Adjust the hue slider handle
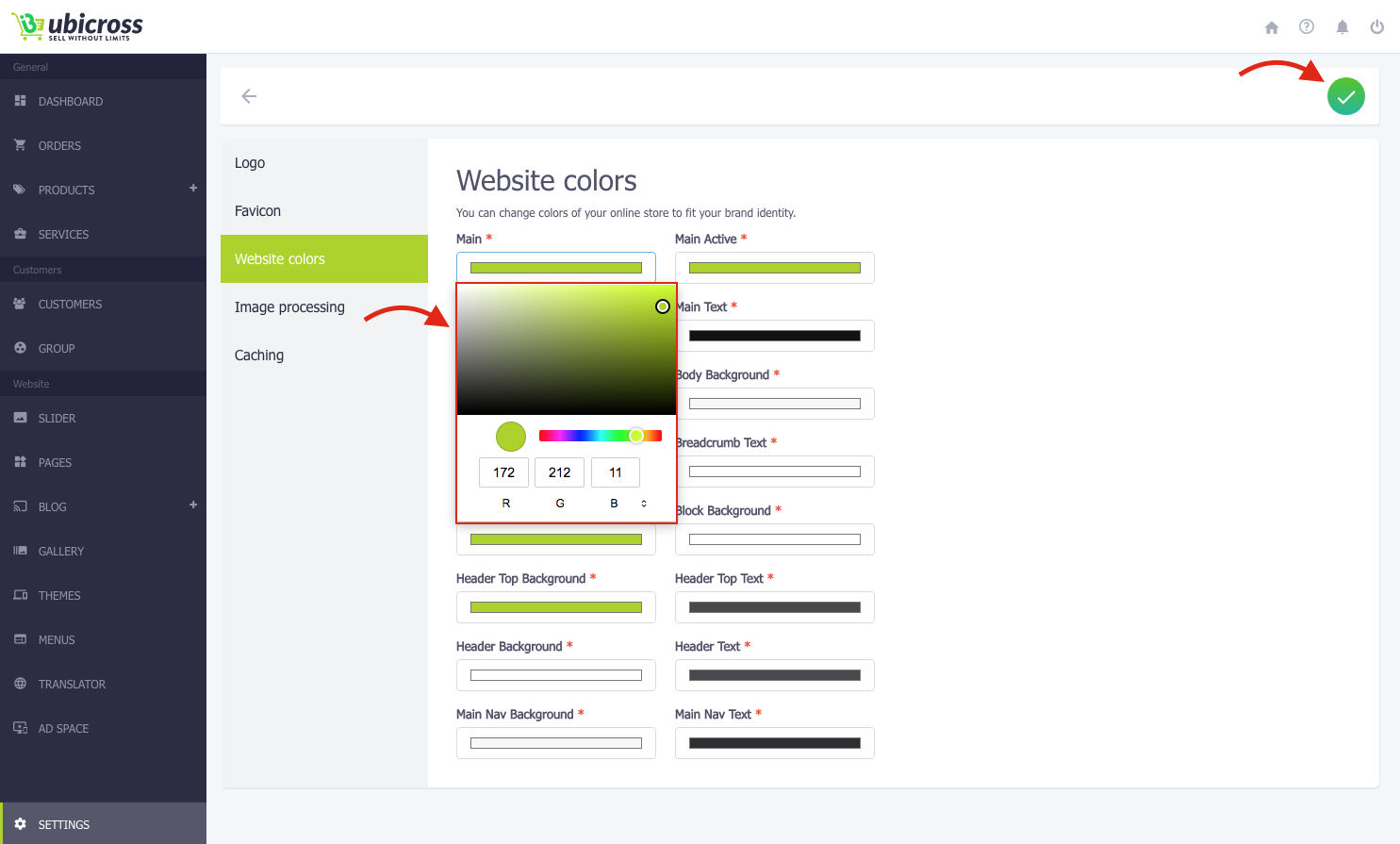The height and width of the screenshot is (844, 1400). (636, 435)
